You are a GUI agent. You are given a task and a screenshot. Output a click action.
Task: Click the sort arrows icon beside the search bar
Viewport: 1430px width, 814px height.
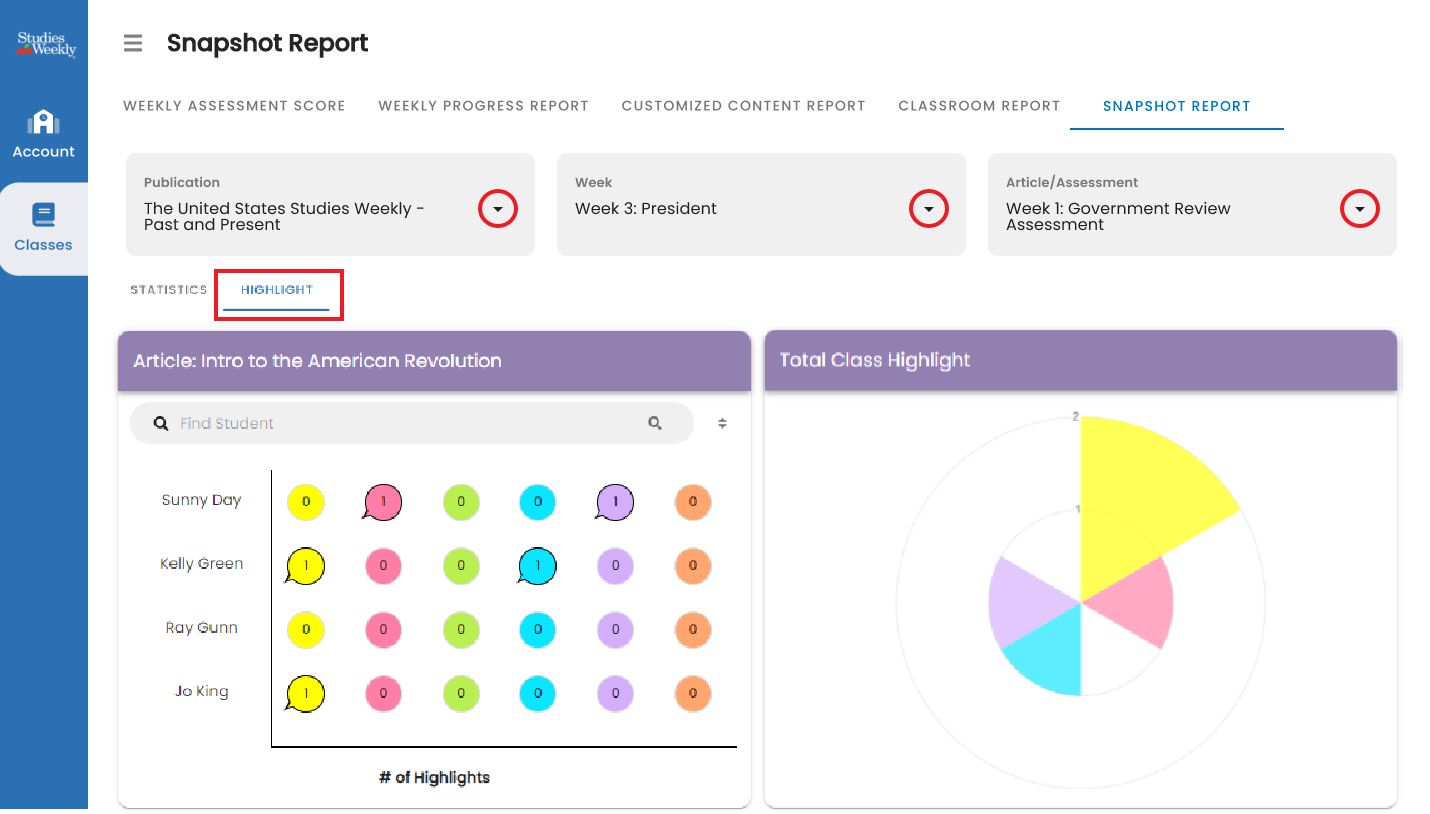coord(722,423)
